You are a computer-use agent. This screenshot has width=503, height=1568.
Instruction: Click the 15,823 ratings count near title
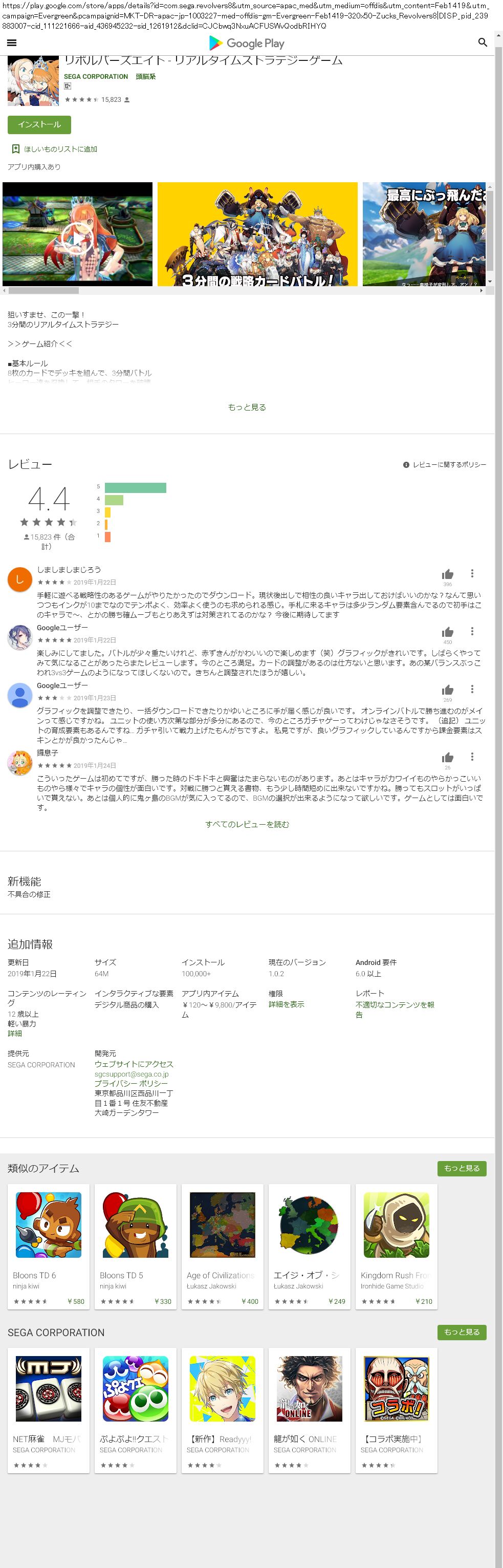tap(112, 99)
